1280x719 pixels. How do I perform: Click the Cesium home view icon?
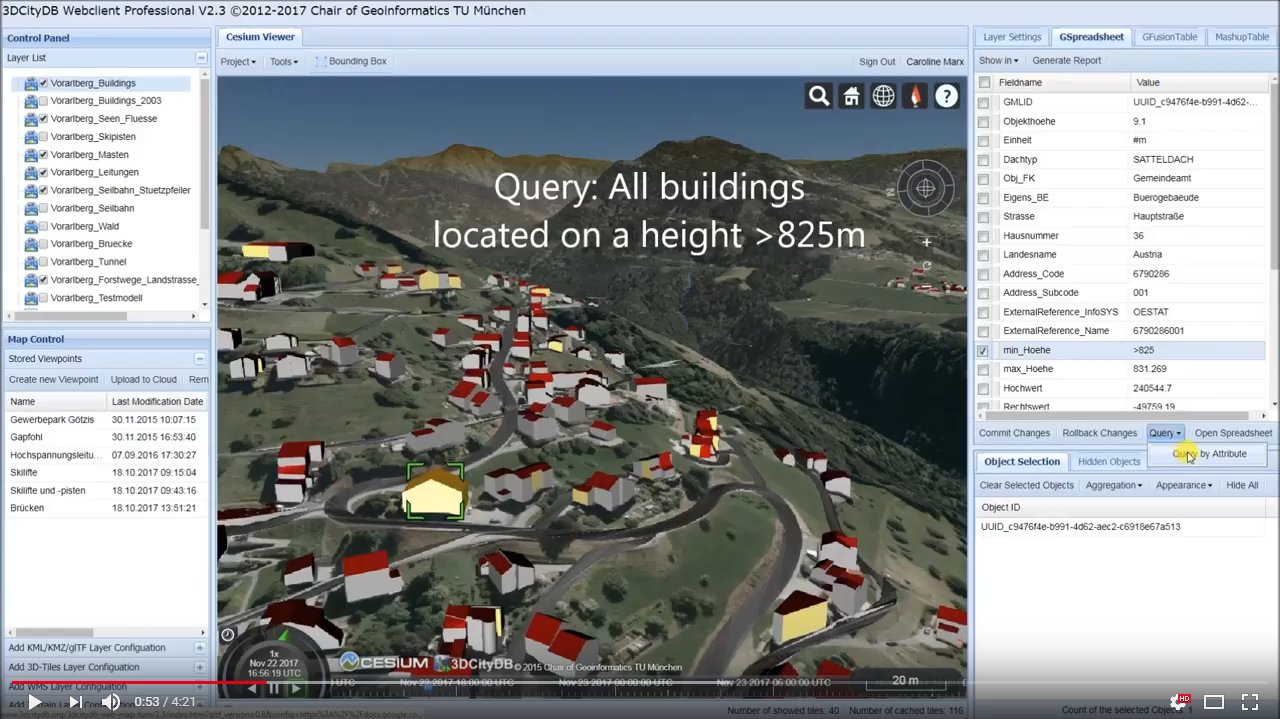(851, 96)
